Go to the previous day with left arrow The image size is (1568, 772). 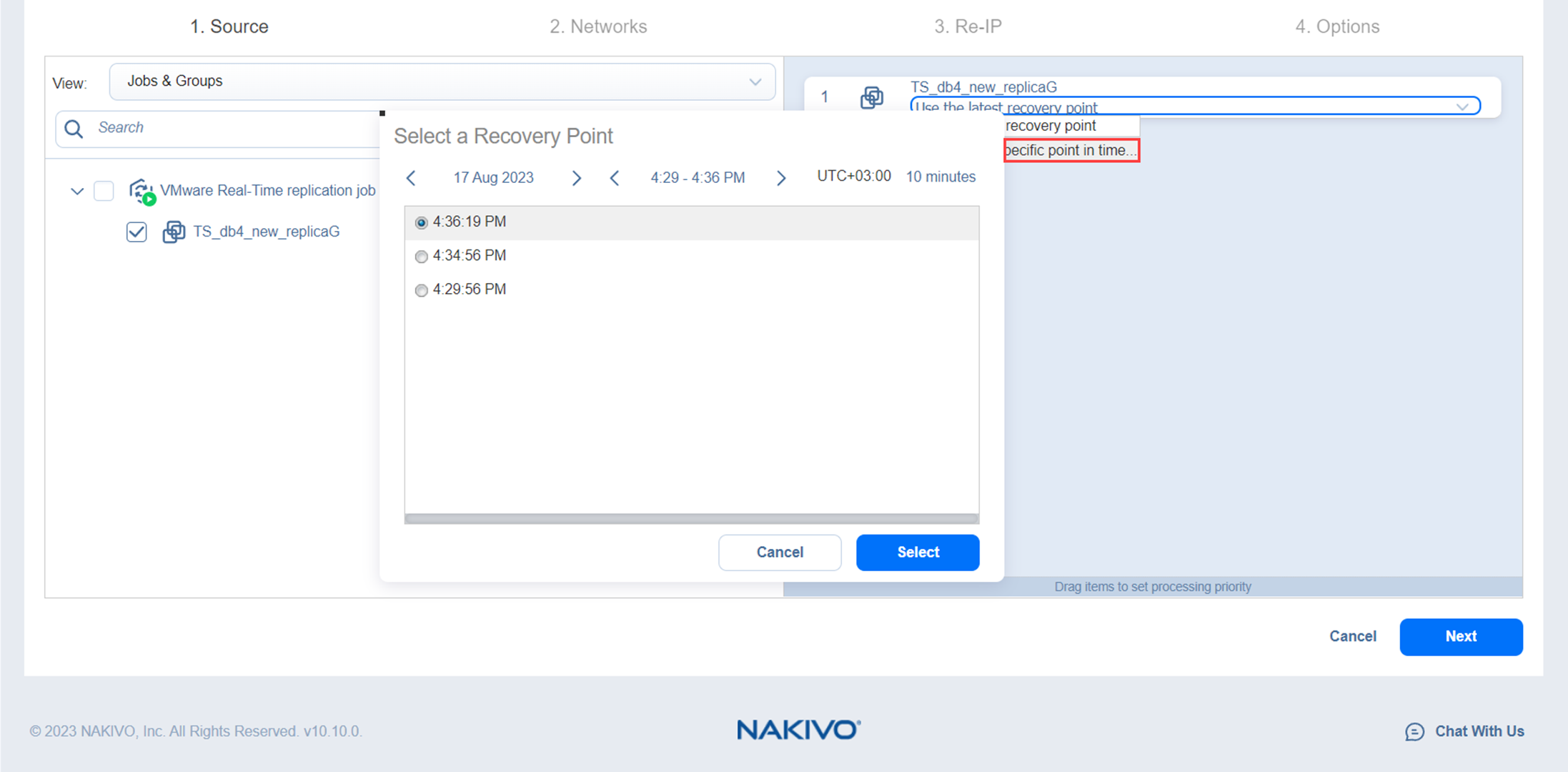(x=411, y=177)
